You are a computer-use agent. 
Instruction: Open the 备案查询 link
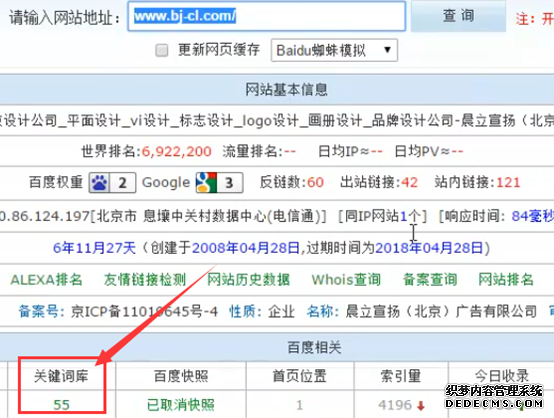pos(430,279)
